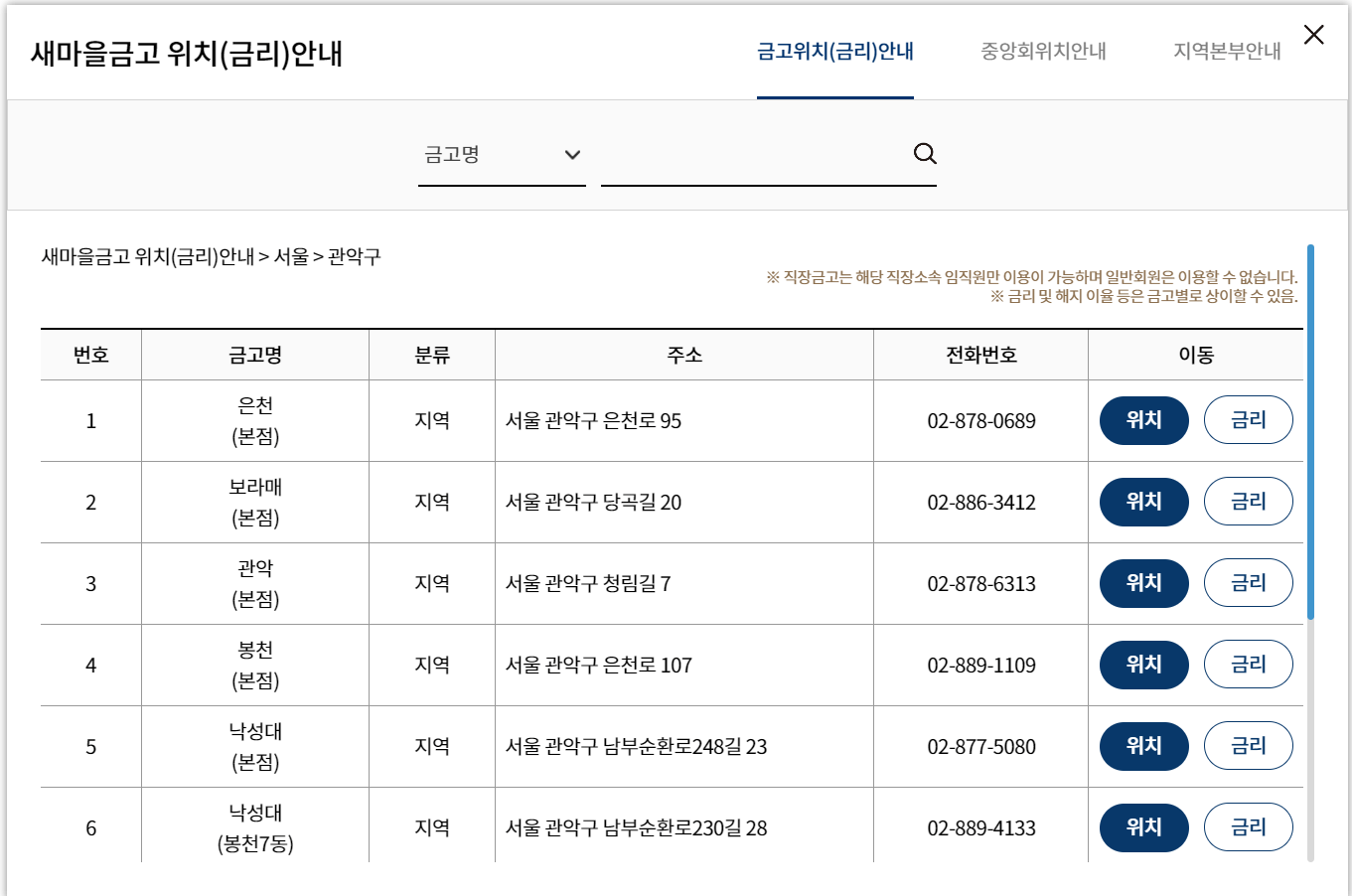Click the 이동 column header
The width and height of the screenshot is (1352, 896).
[x=1196, y=355]
